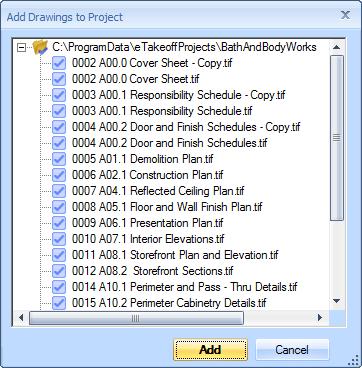362x368 pixels.
Task: Select 0009 A06.1 Presentation Plan.tif item
Action: [x=148, y=223]
